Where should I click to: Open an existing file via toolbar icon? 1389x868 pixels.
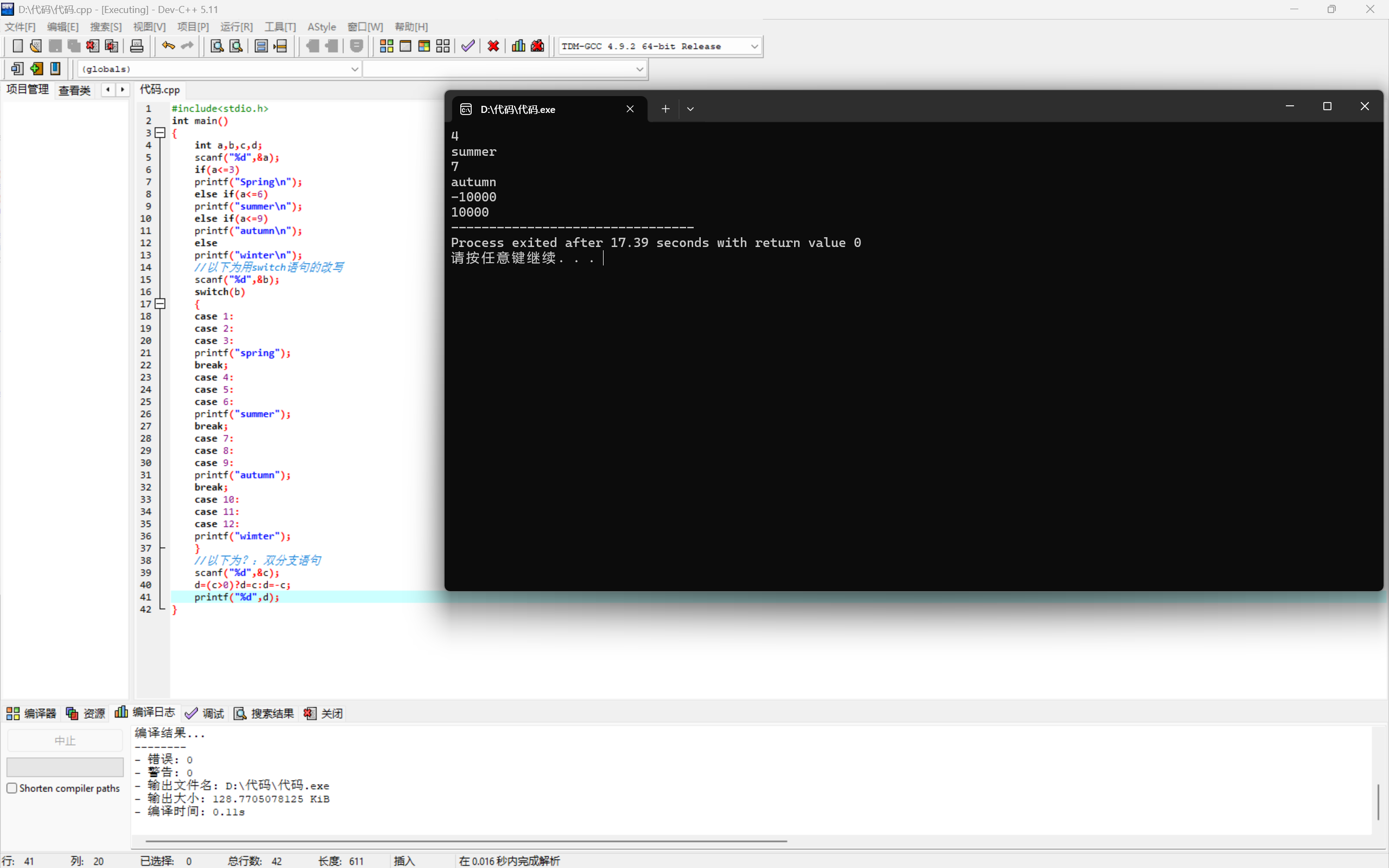click(35, 46)
